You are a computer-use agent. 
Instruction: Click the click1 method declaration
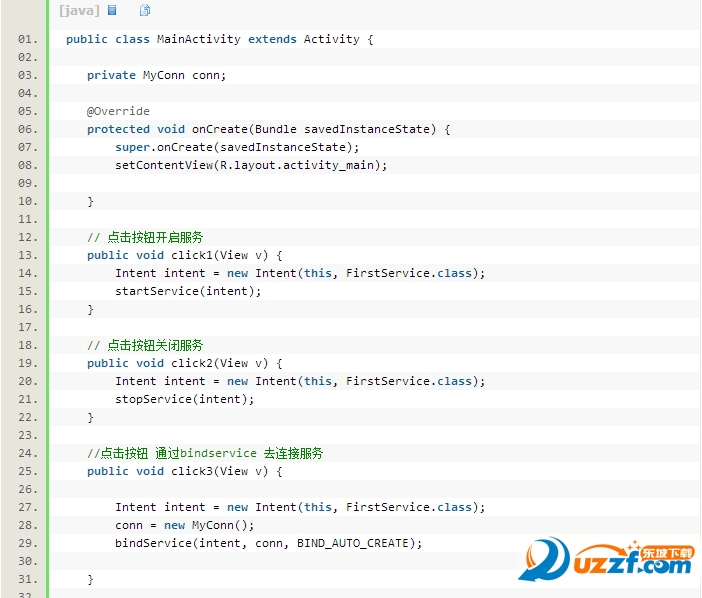point(184,255)
